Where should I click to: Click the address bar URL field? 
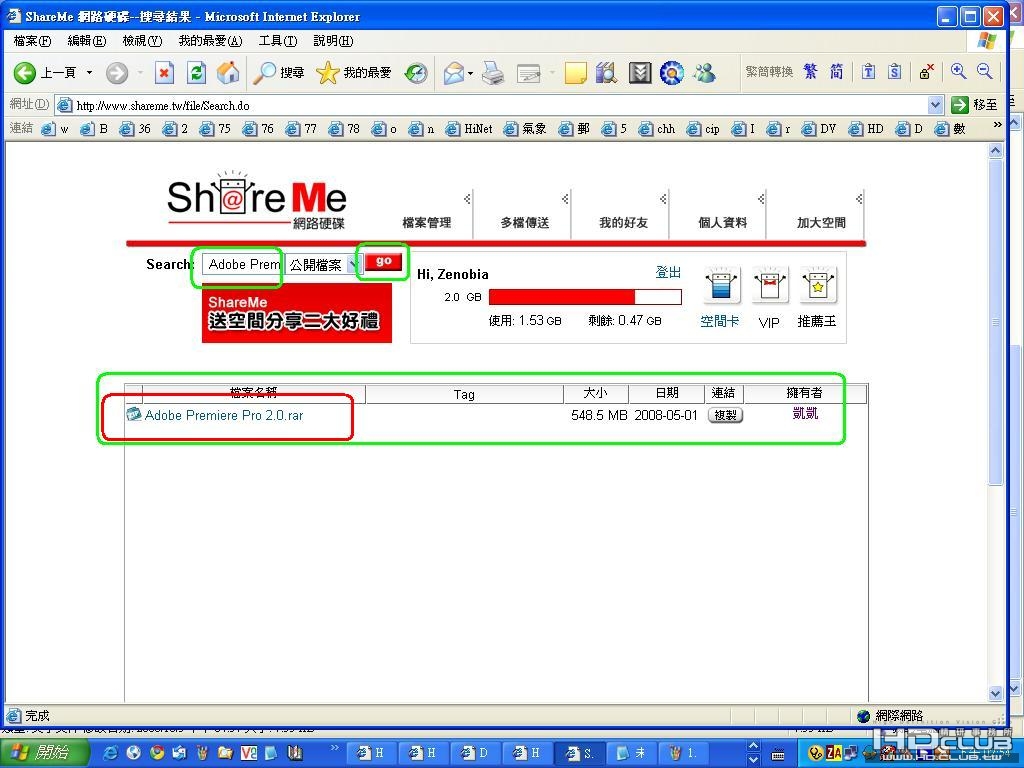tap(501, 105)
